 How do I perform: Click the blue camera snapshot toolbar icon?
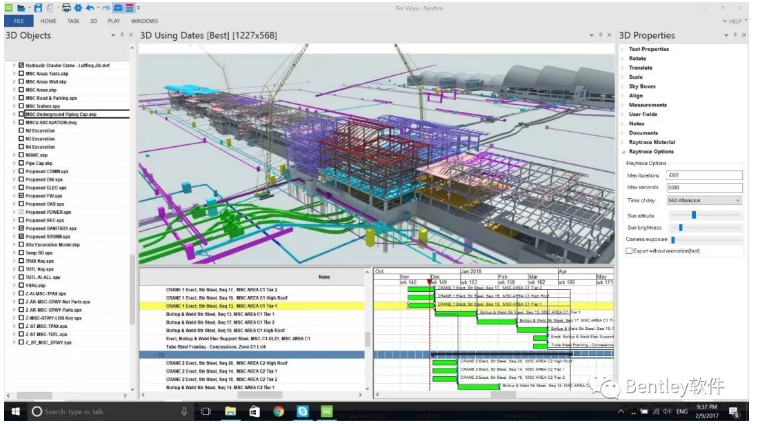118,8
